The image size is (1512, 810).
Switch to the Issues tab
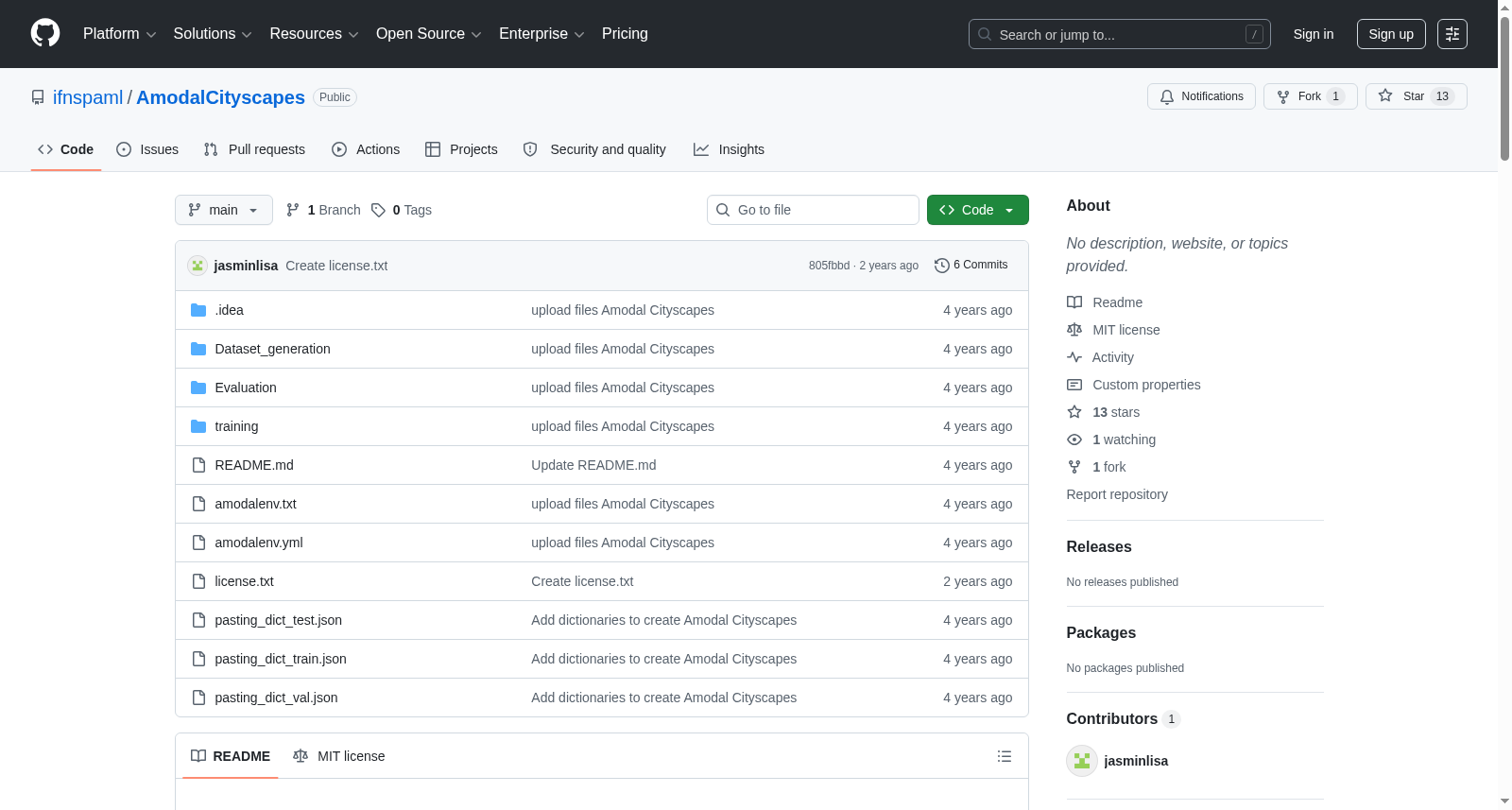click(x=147, y=149)
